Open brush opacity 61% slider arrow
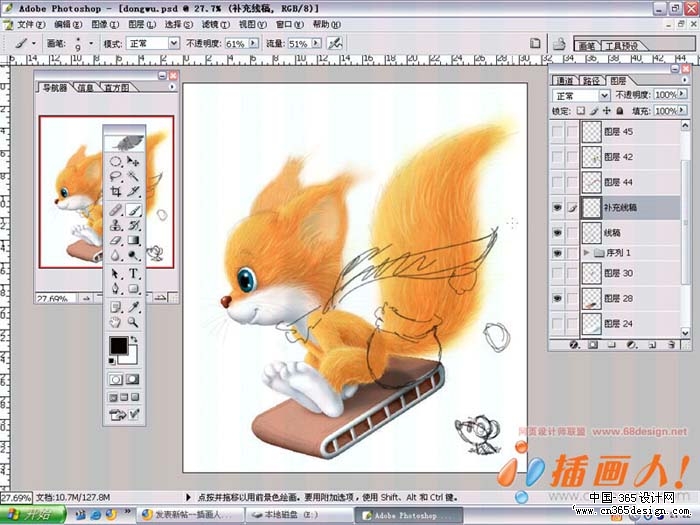 coord(254,43)
